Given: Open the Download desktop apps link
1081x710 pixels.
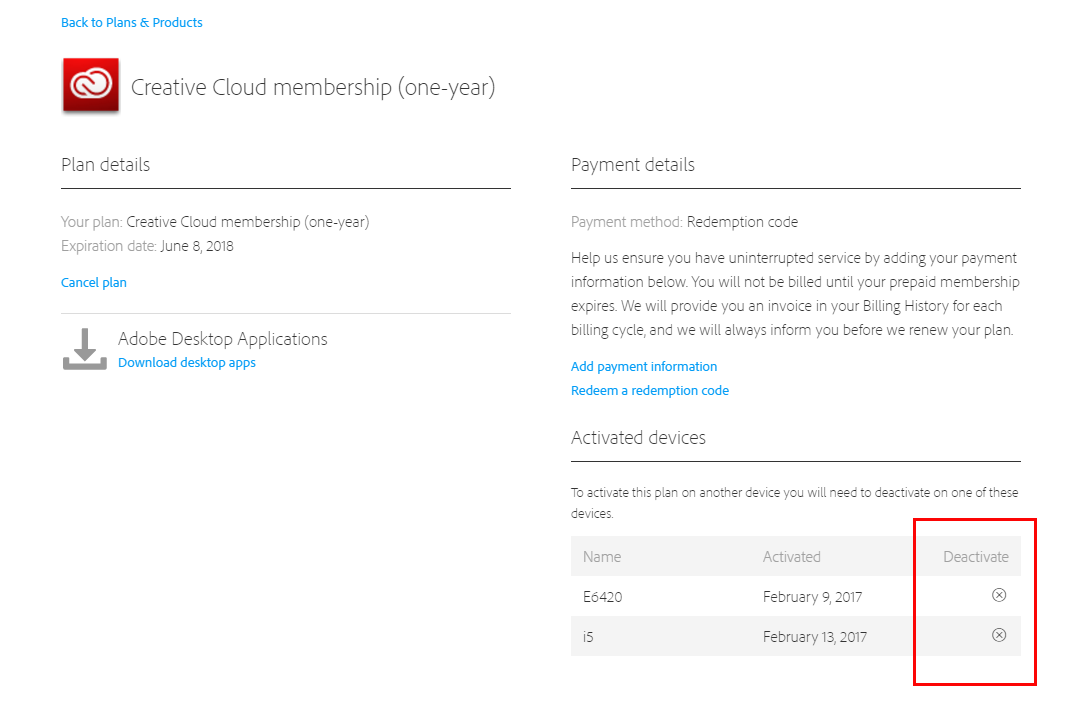Looking at the screenshot, I should coord(187,363).
